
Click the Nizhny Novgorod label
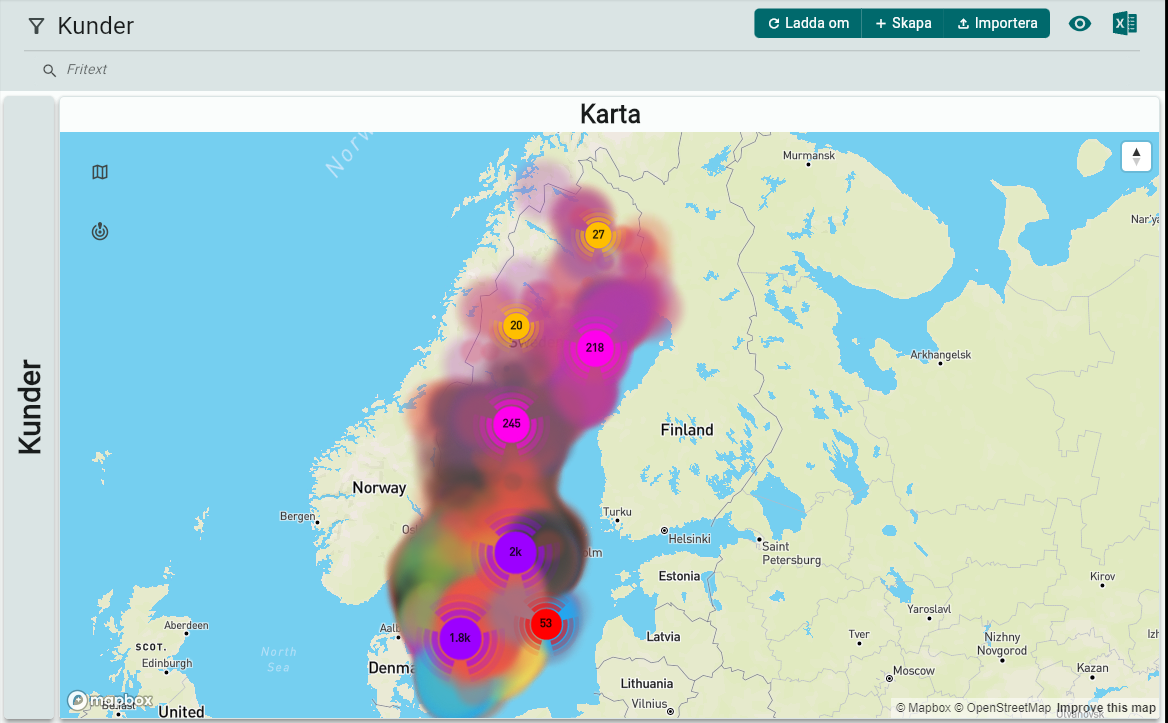[1003, 643]
